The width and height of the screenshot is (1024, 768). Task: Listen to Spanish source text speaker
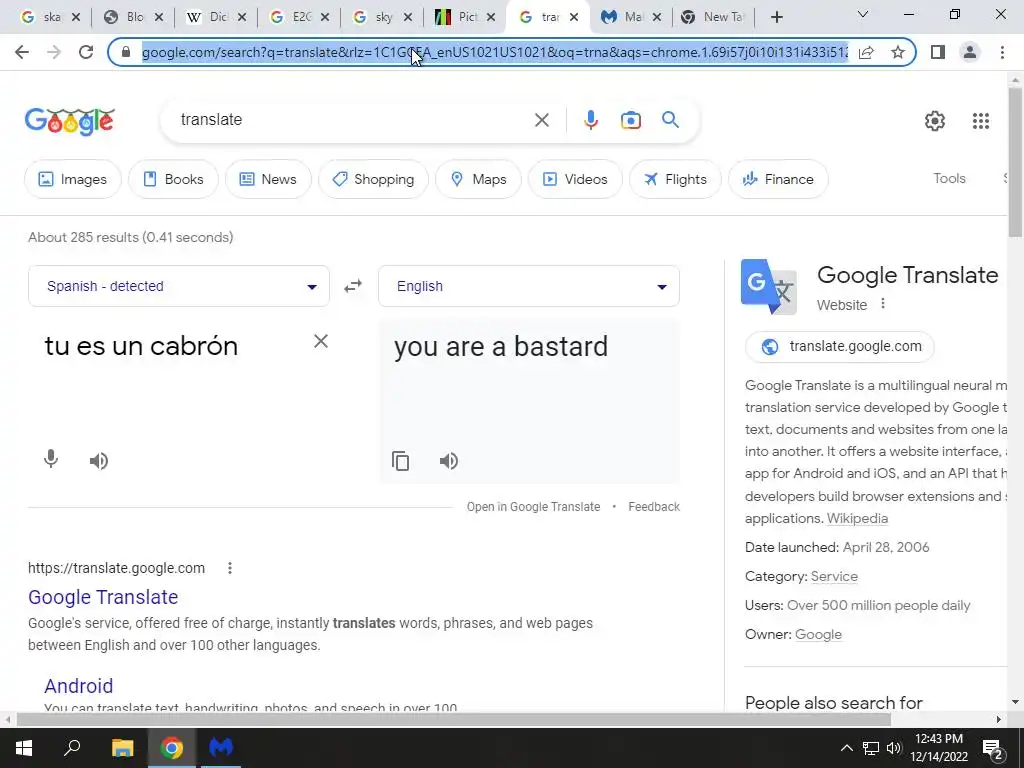pyautogui.click(x=99, y=461)
